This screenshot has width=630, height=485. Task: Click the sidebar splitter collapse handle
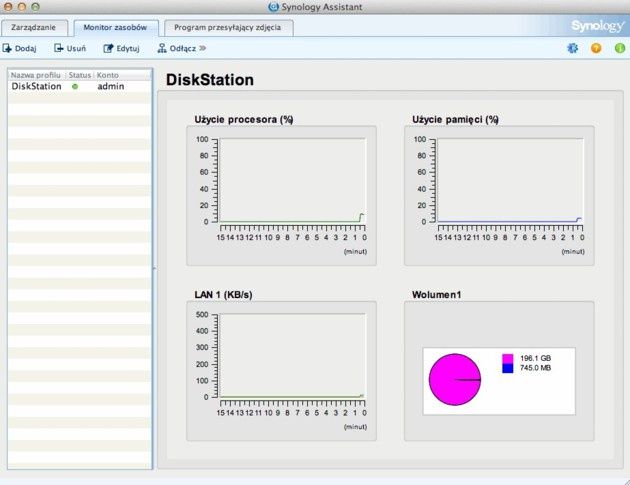pyautogui.click(x=154, y=269)
